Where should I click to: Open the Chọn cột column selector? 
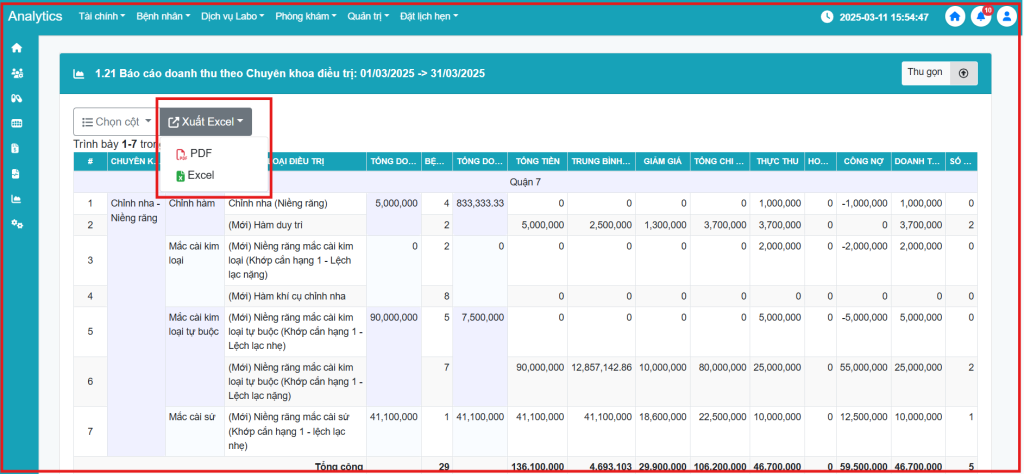tap(115, 122)
